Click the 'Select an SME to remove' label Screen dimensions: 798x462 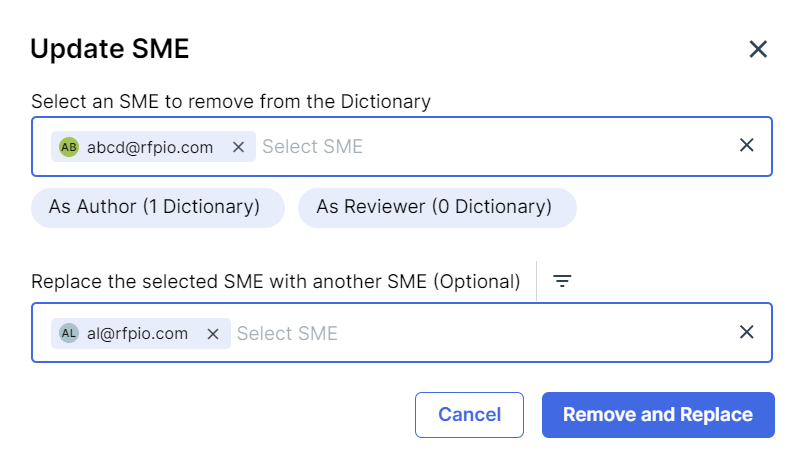coord(231,101)
